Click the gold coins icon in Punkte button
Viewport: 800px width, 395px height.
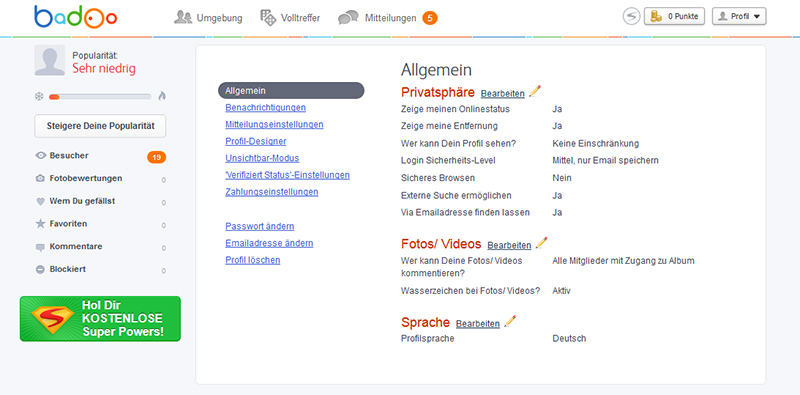(x=657, y=16)
